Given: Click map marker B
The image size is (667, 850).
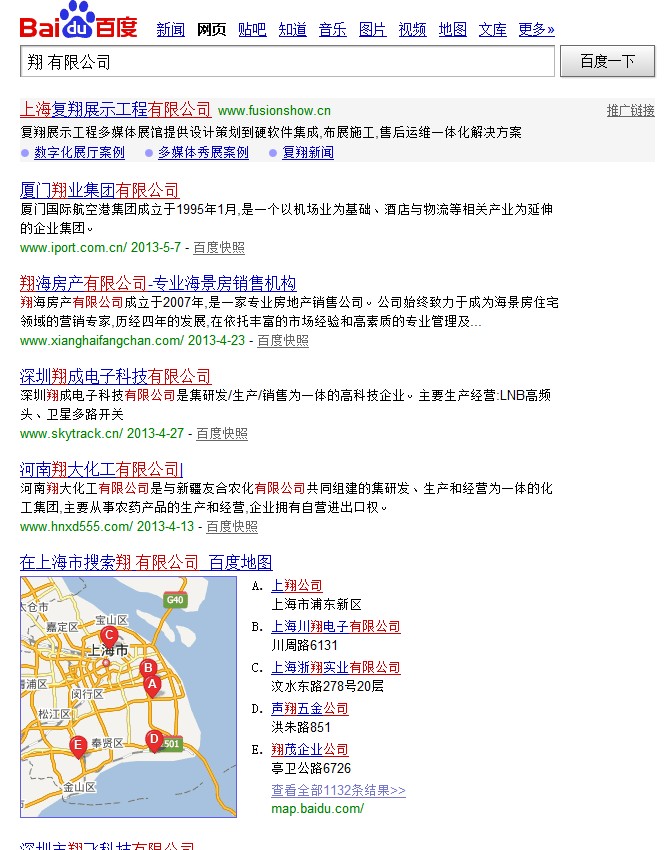Looking at the screenshot, I should pyautogui.click(x=148, y=669).
